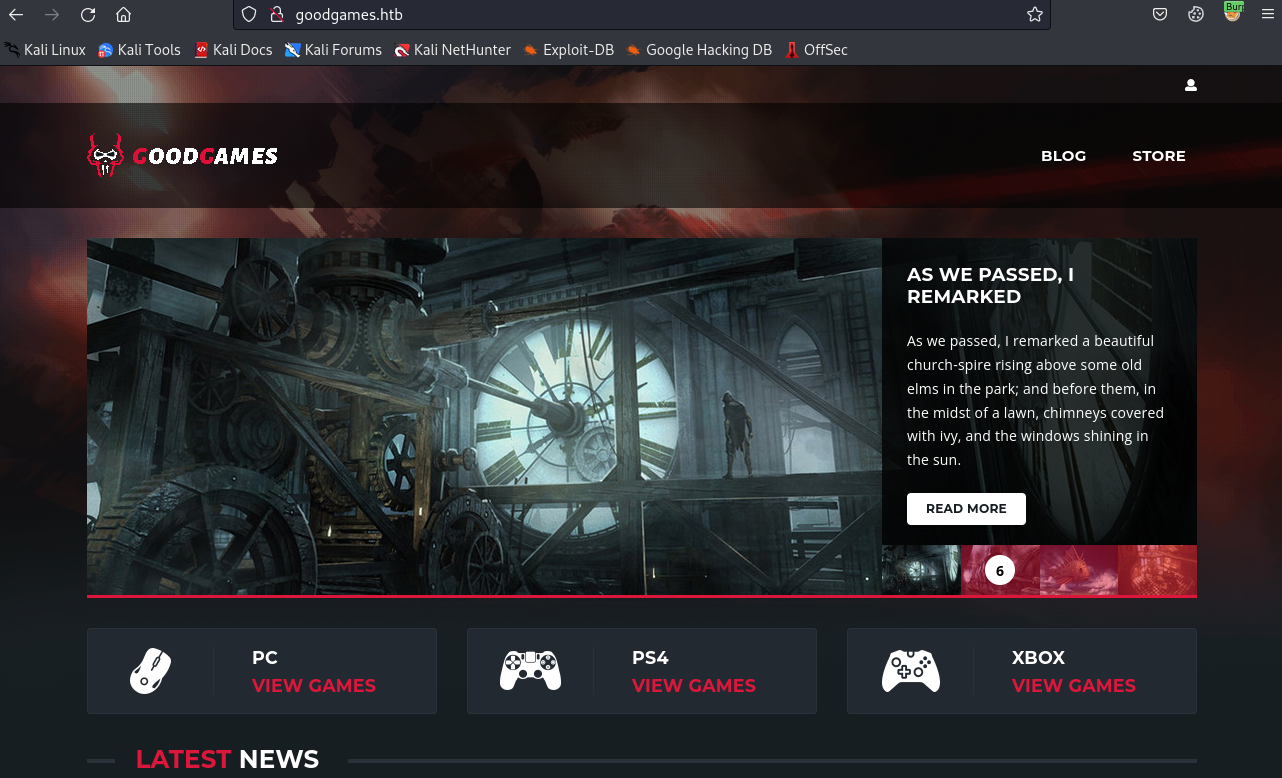Screen dimensions: 1282x778
Task: Open the STORE navigation item
Action: coord(1158,156)
